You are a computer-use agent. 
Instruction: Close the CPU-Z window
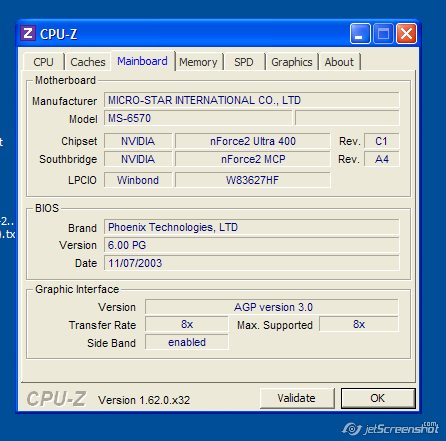(x=406, y=33)
